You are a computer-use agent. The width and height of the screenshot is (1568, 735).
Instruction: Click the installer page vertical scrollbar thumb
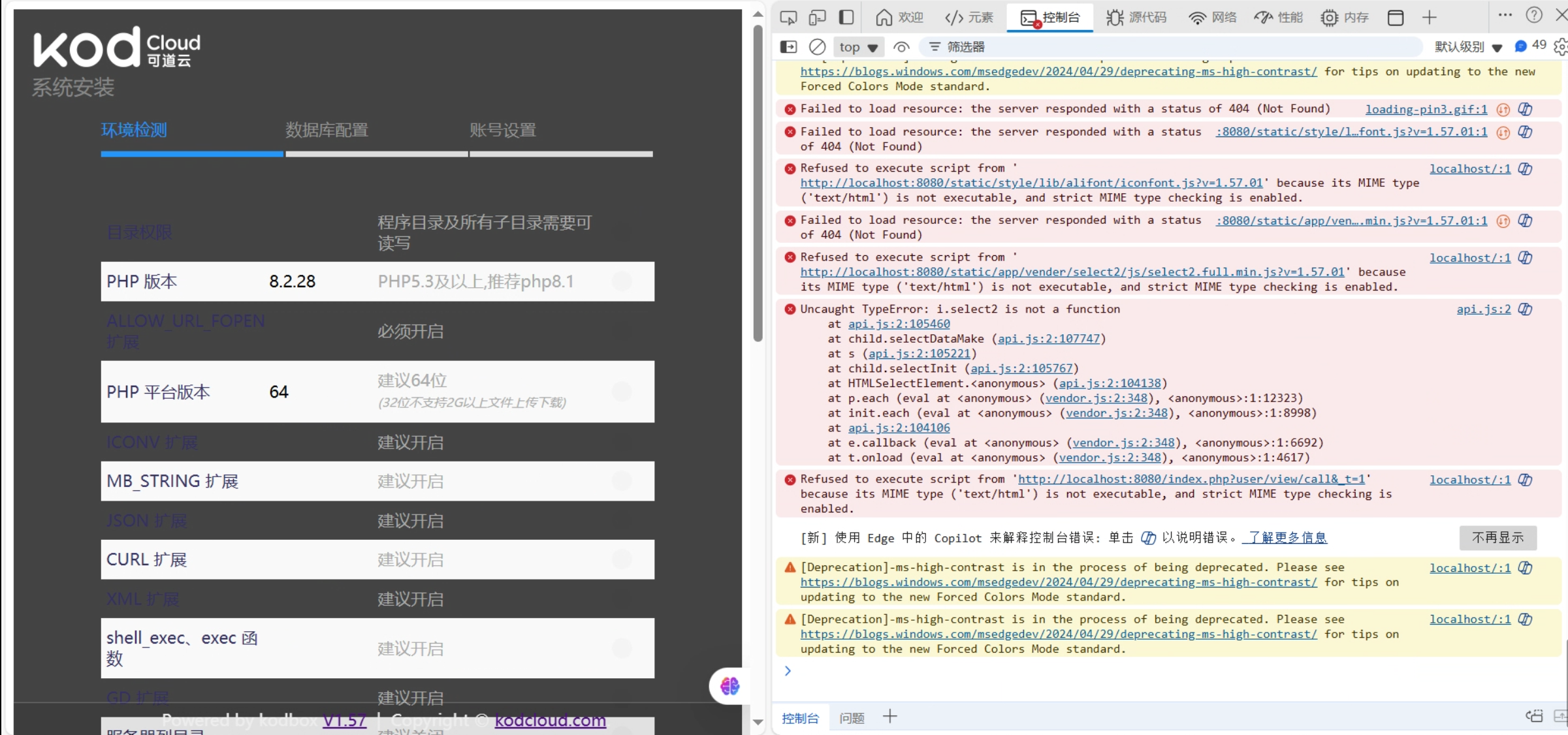pos(758,183)
